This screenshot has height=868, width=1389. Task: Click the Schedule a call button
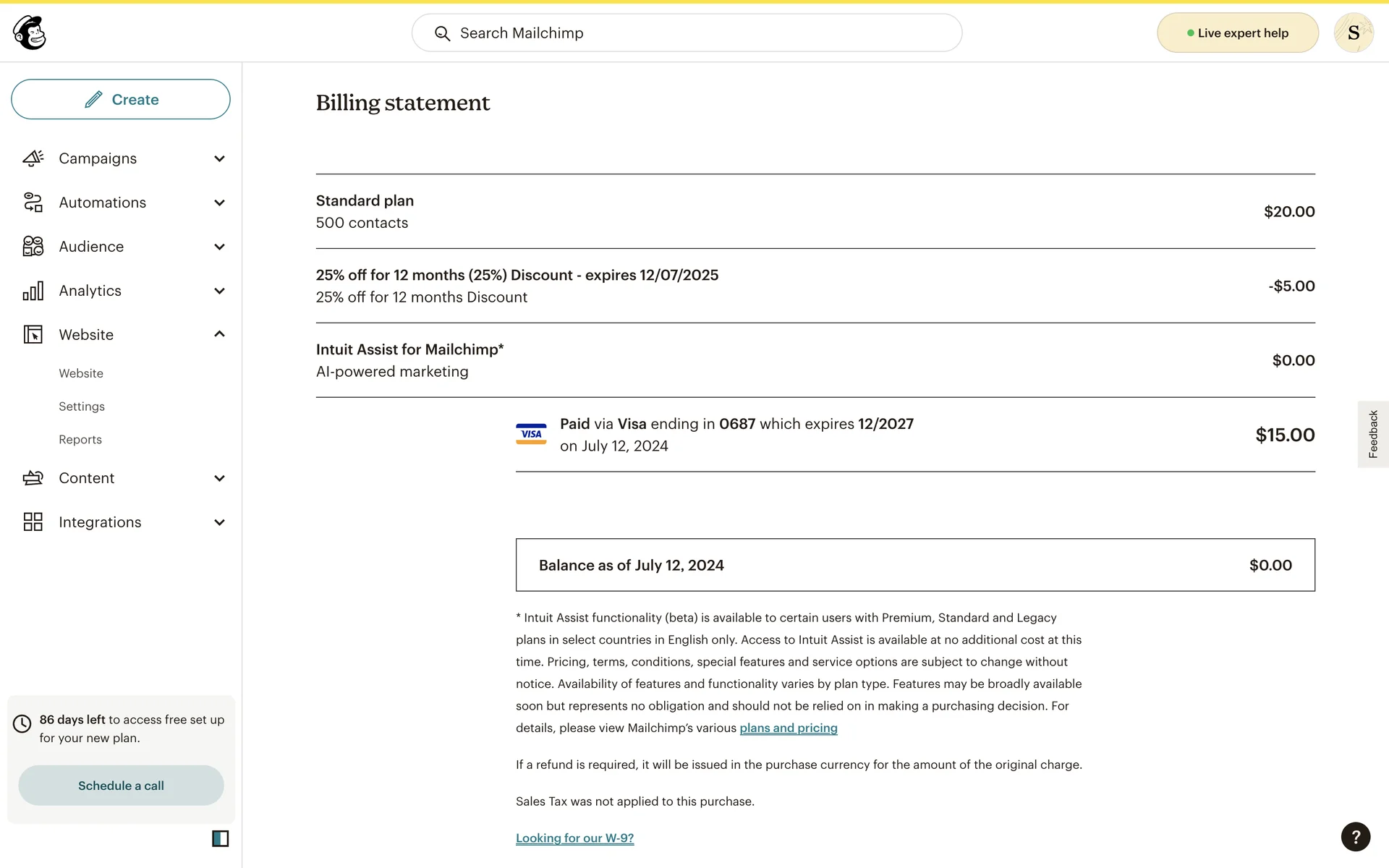(121, 786)
